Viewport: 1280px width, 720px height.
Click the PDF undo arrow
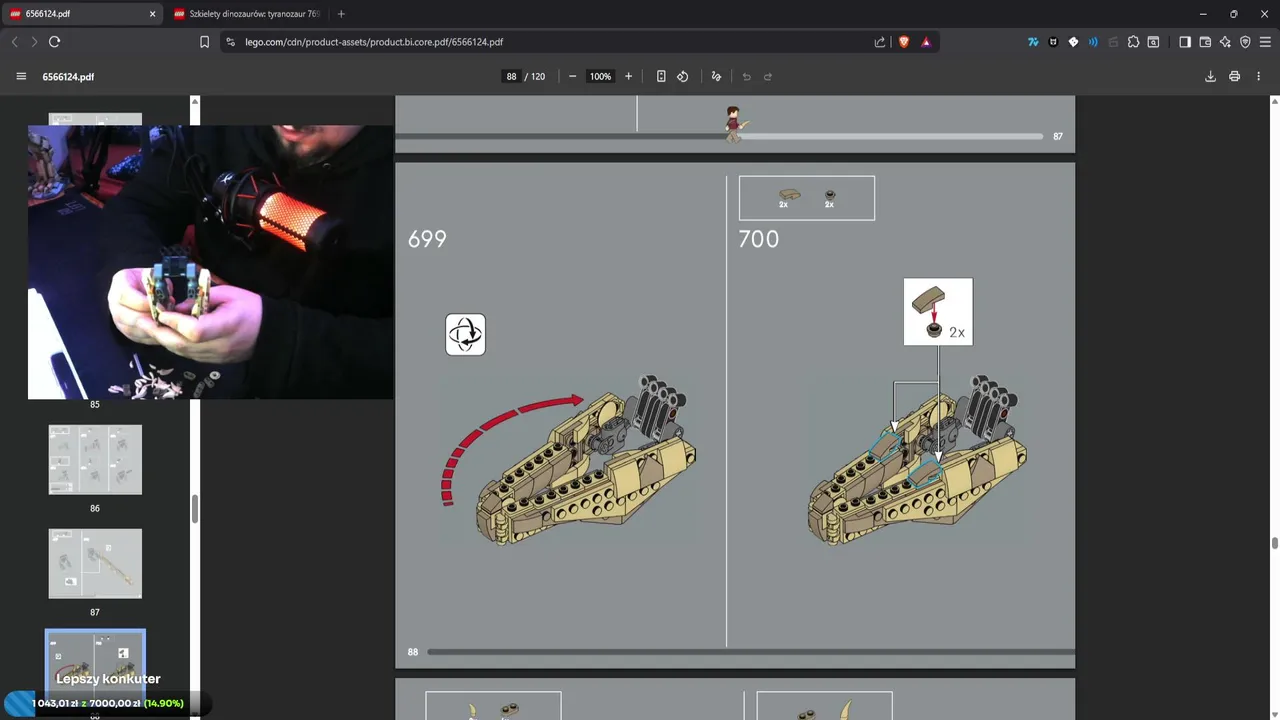point(746,76)
